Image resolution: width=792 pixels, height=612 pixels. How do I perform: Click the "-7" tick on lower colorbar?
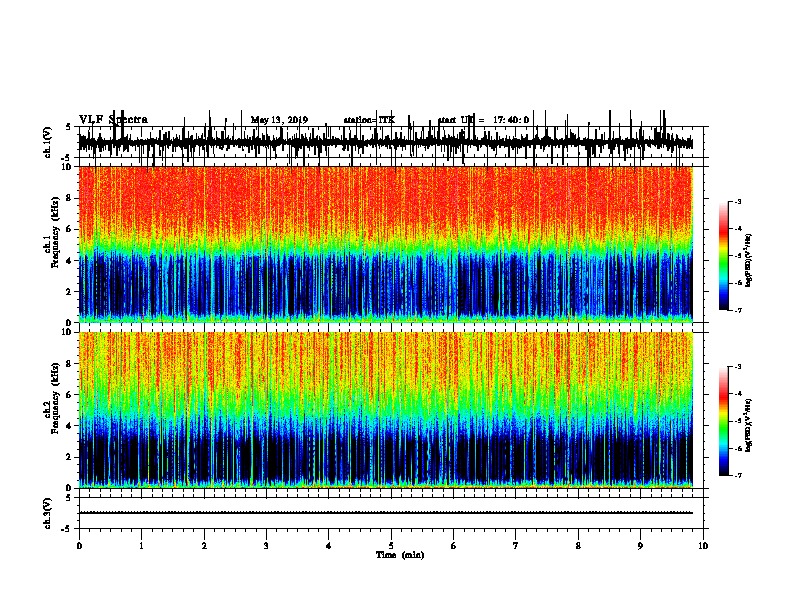737,476
